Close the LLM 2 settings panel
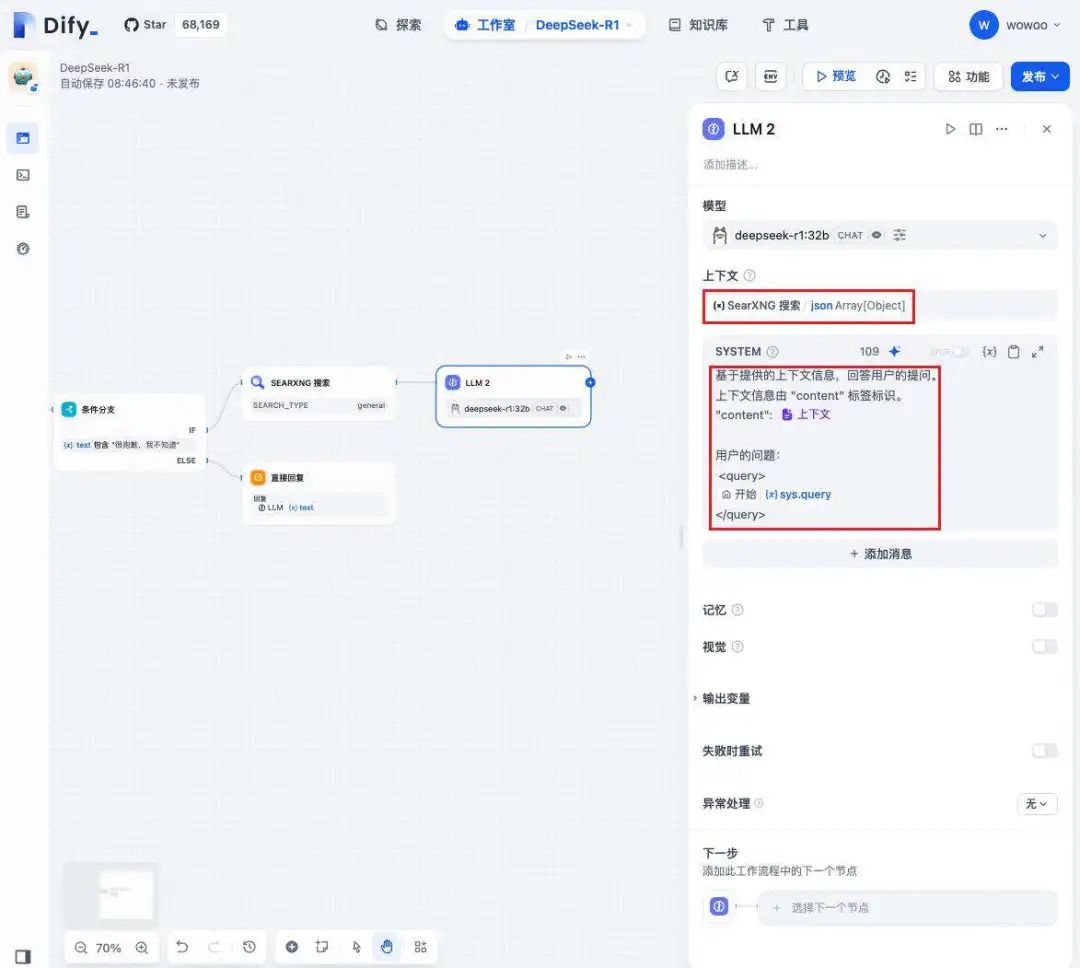Viewport: 1080px width, 968px height. click(x=1047, y=129)
